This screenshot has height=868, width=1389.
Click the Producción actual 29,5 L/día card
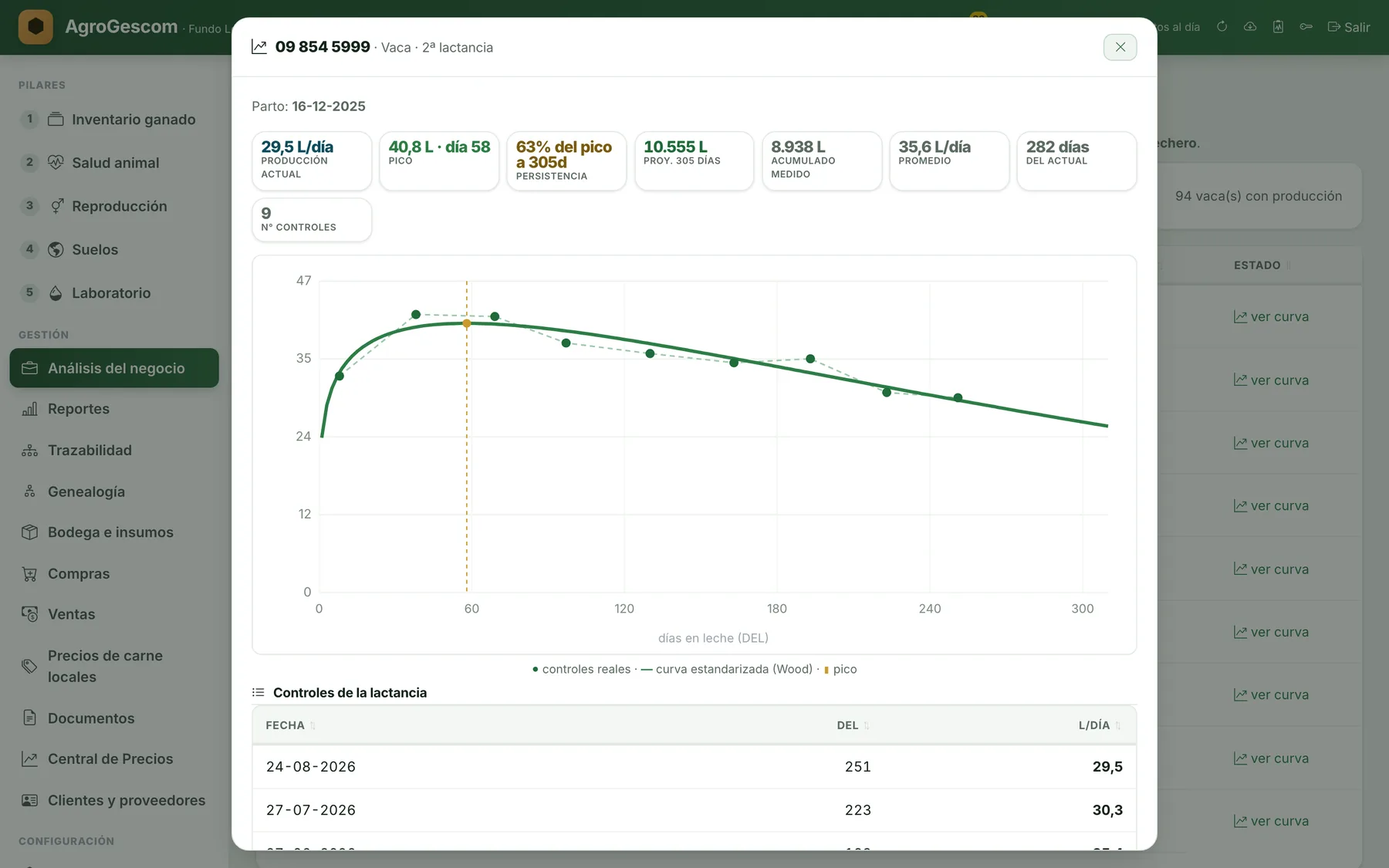click(x=312, y=160)
